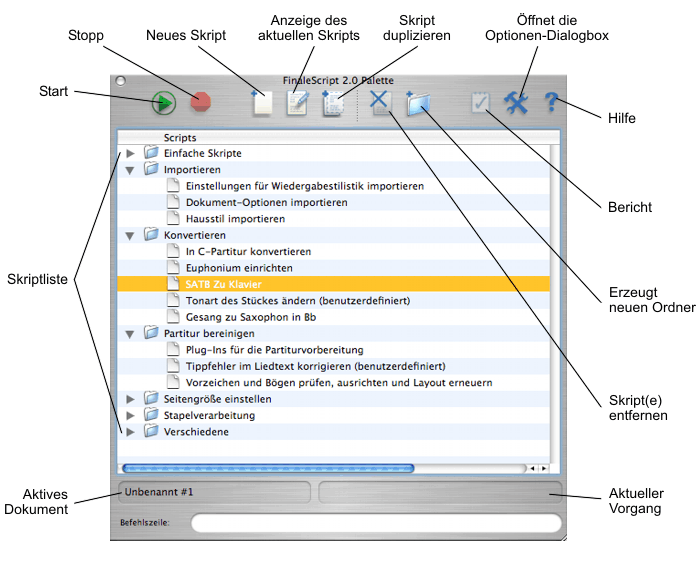Select the Seitengröße einstellen folder icon
This screenshot has height=568, width=699.
pyautogui.click(x=152, y=398)
